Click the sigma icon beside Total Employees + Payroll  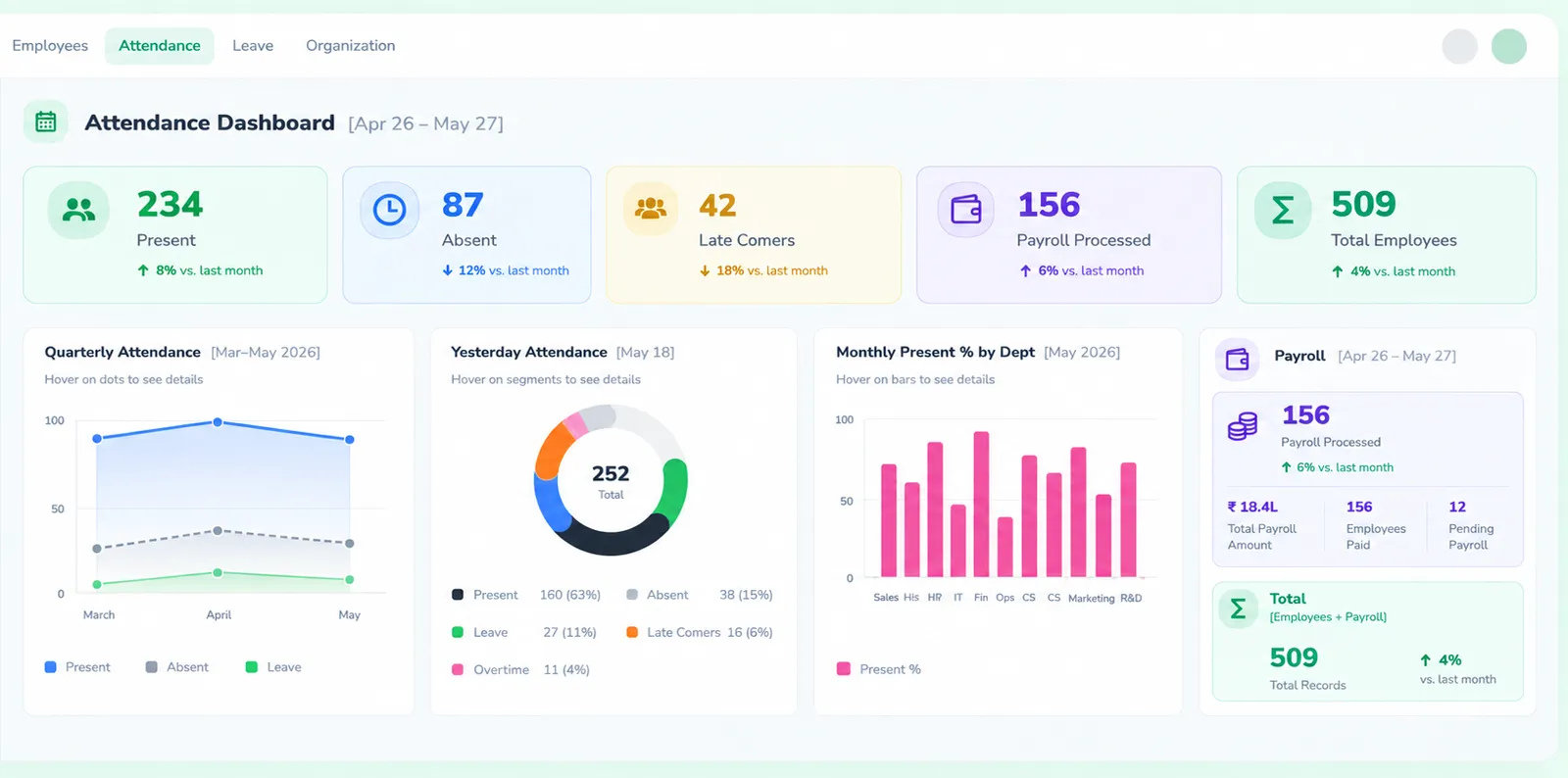1239,609
